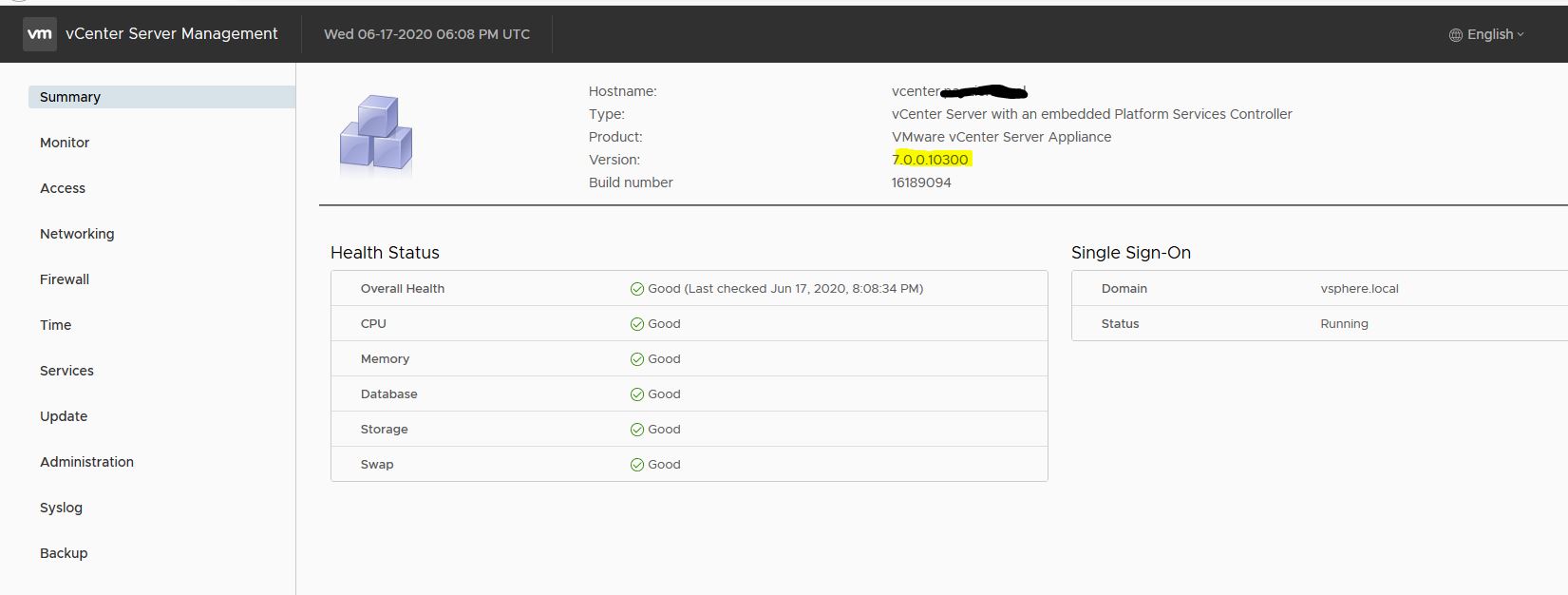Go to the Access page

coord(63,188)
